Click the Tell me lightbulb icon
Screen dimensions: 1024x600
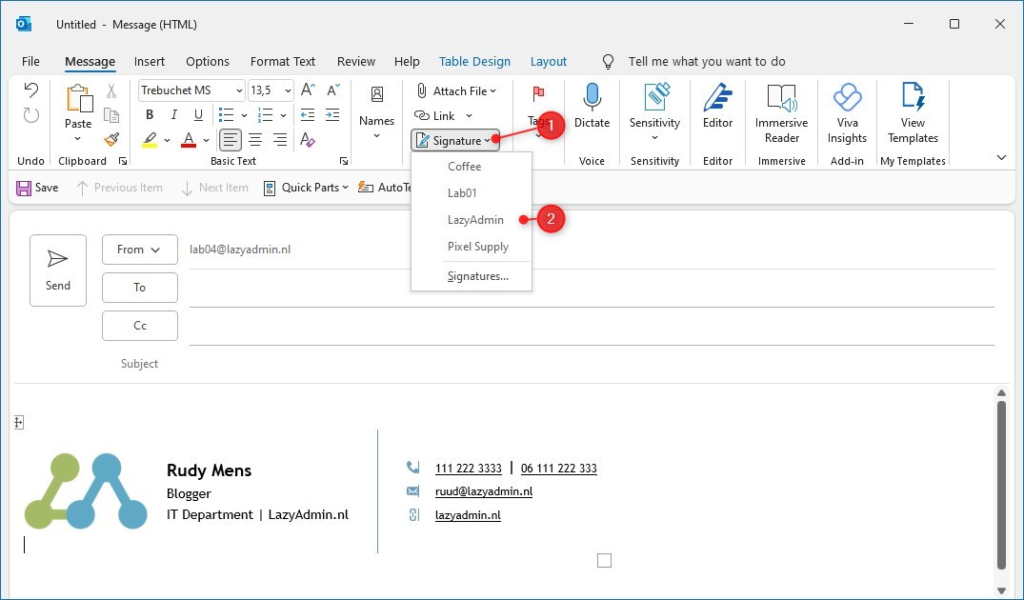[x=608, y=61]
